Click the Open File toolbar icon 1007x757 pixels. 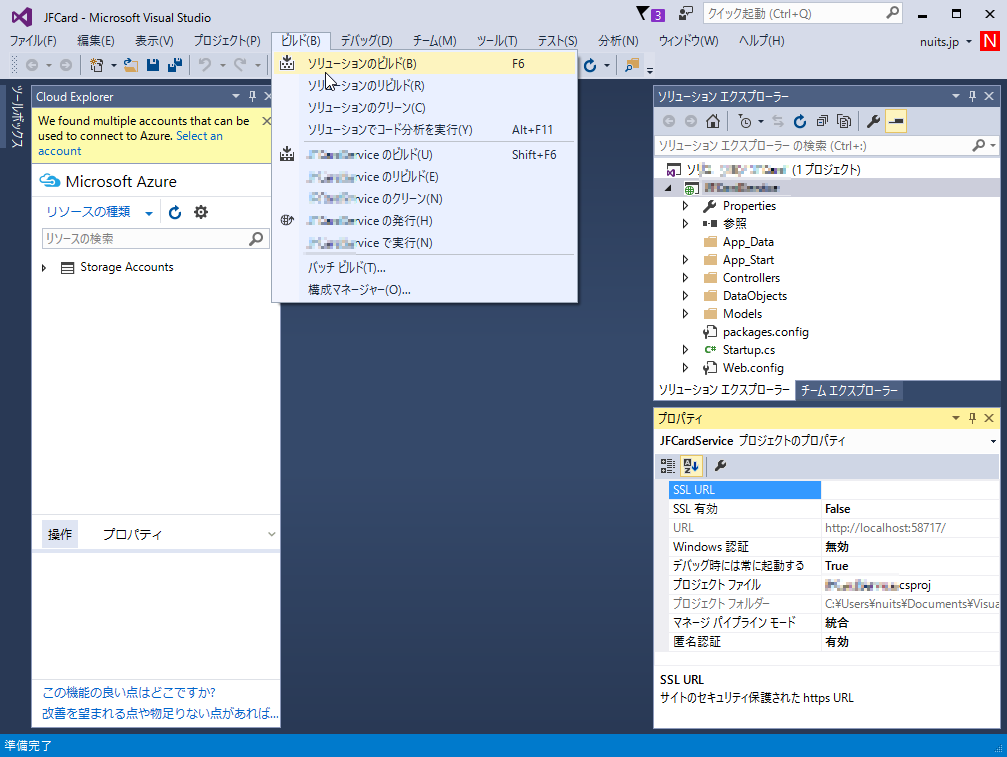point(131,65)
